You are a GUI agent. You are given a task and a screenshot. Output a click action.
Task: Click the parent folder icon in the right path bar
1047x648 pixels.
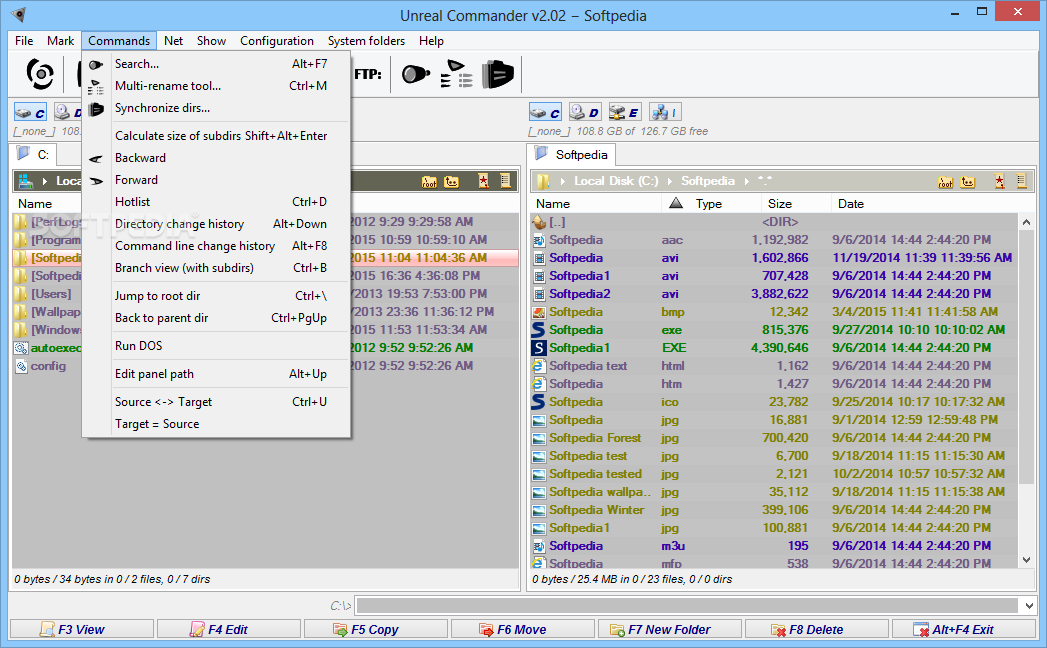pyautogui.click(x=968, y=182)
